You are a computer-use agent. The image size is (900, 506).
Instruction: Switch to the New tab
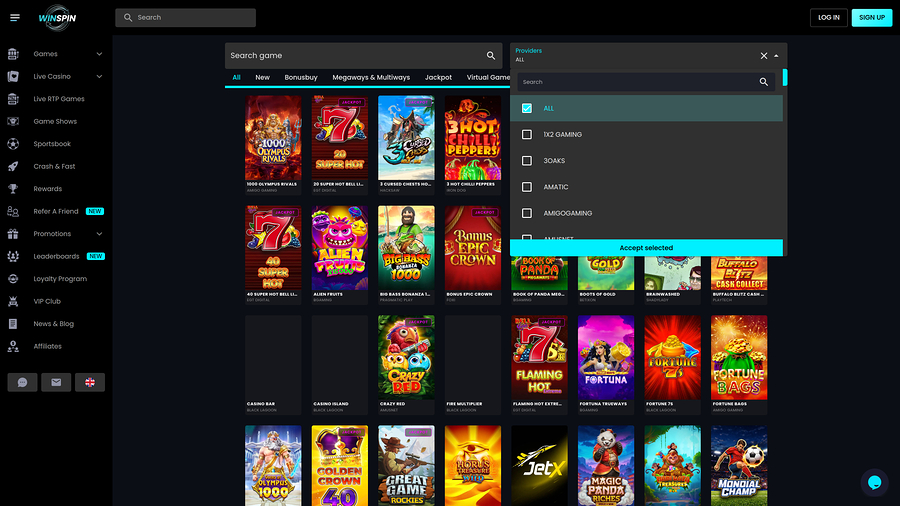[262, 77]
